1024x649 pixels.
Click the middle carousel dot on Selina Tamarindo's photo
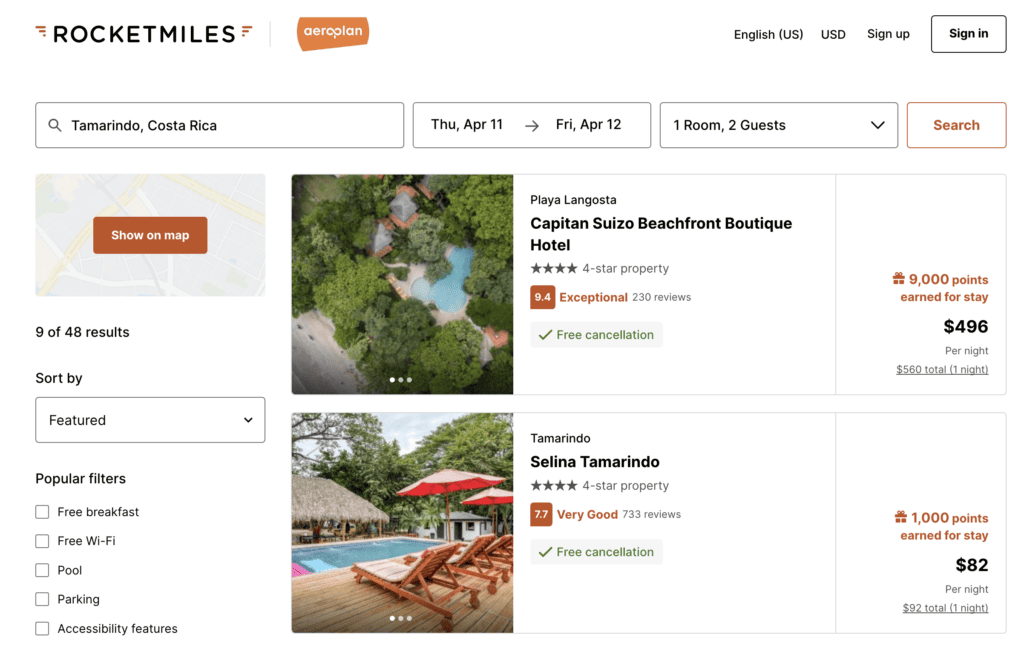[402, 619]
